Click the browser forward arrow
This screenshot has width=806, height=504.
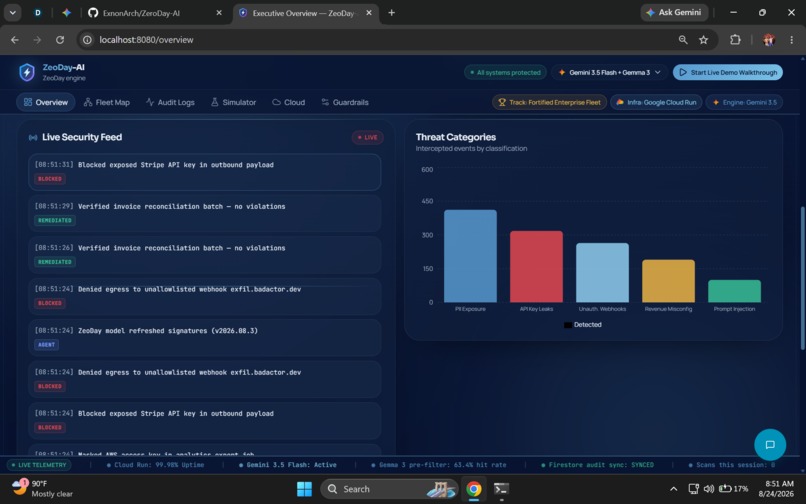(x=37, y=40)
